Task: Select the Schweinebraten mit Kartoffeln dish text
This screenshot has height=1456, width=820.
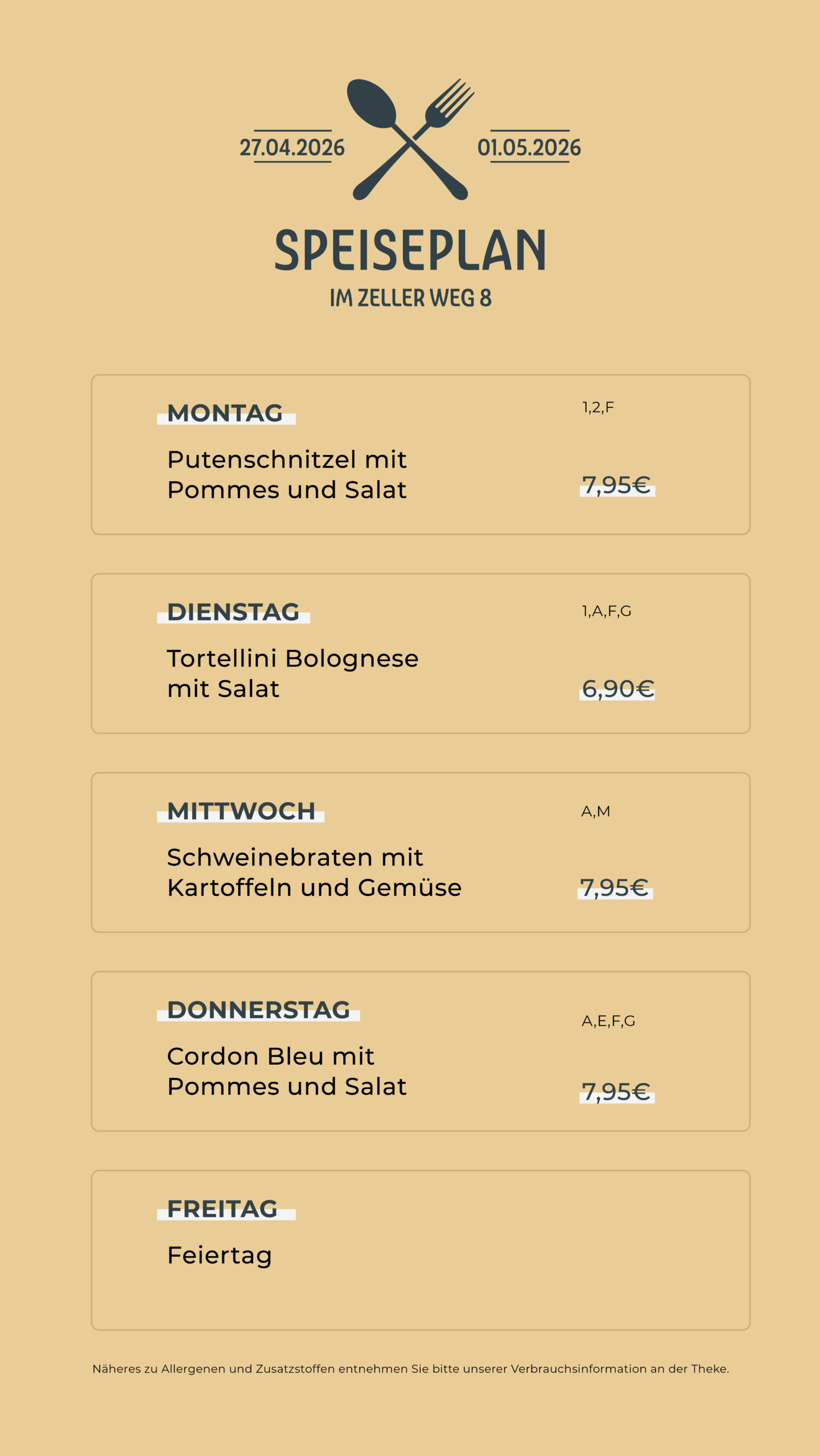Action: click(314, 872)
